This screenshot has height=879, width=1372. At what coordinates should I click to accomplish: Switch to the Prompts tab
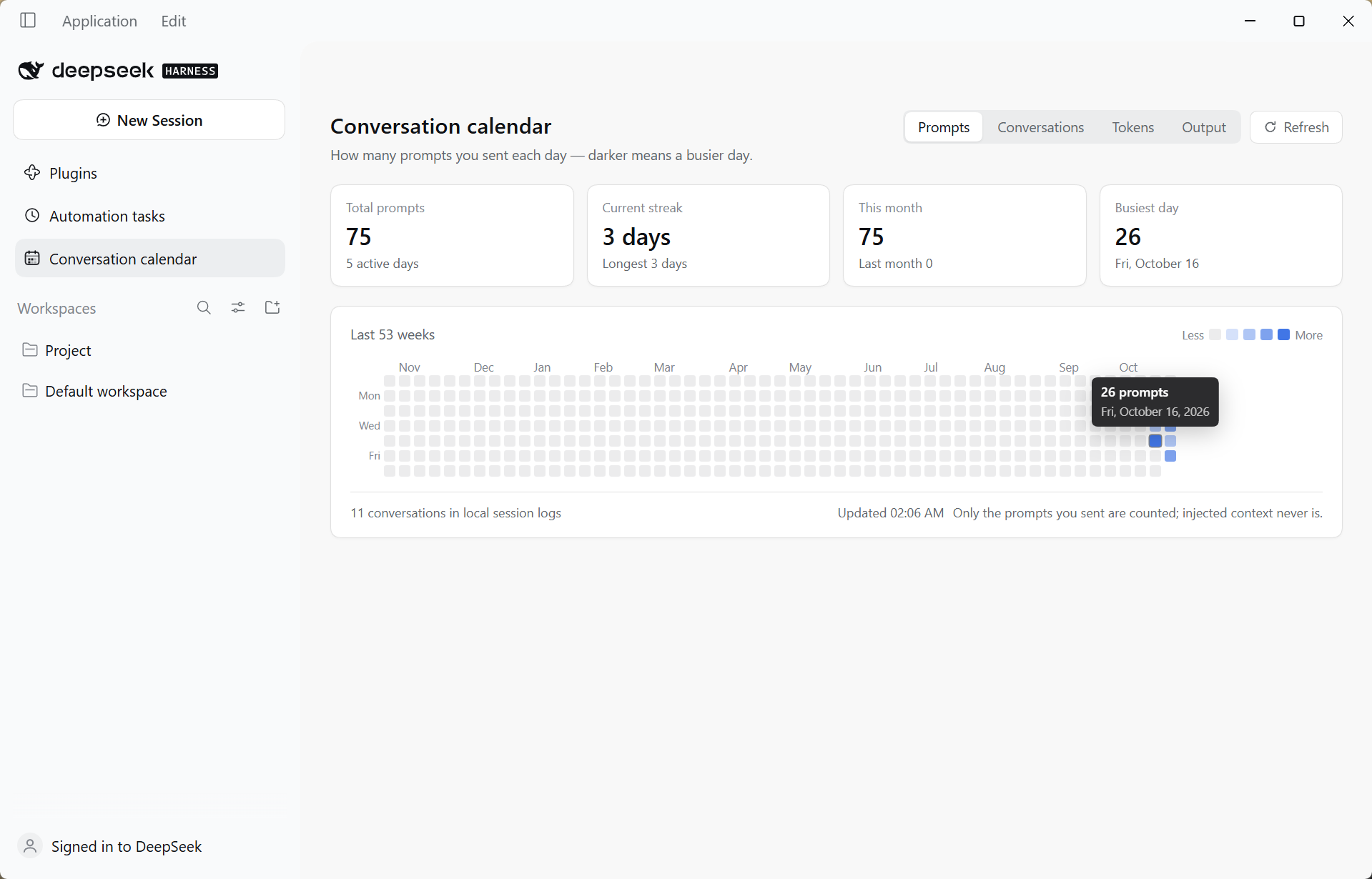pos(944,127)
